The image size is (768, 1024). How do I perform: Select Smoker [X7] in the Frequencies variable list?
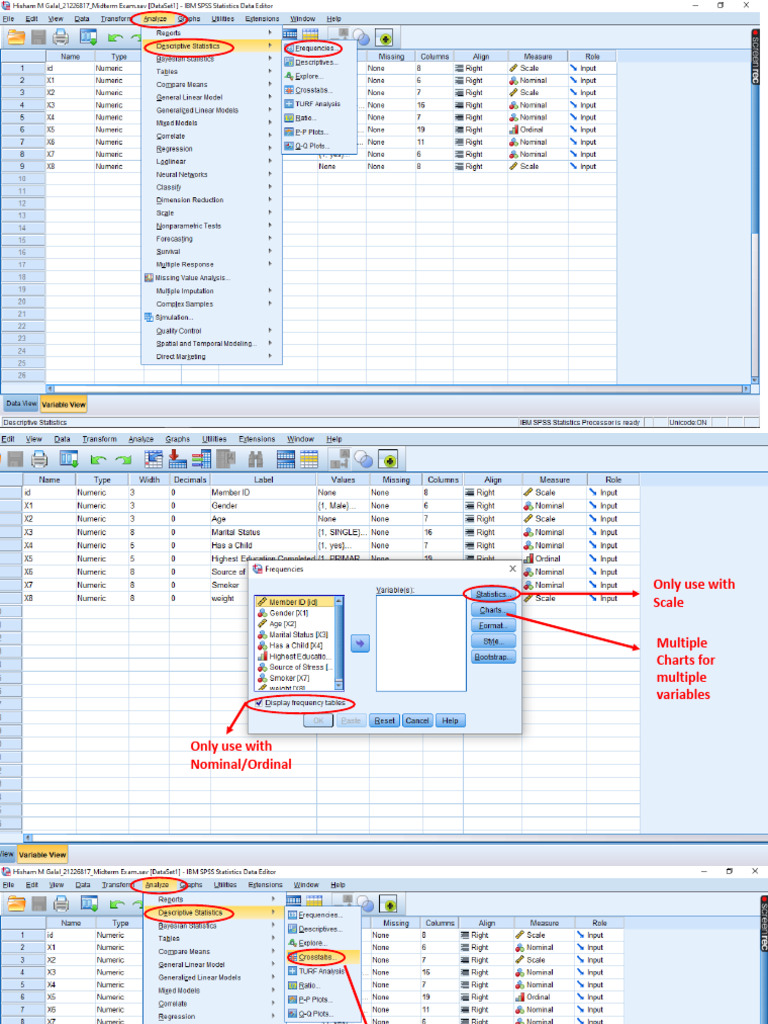tap(295, 678)
